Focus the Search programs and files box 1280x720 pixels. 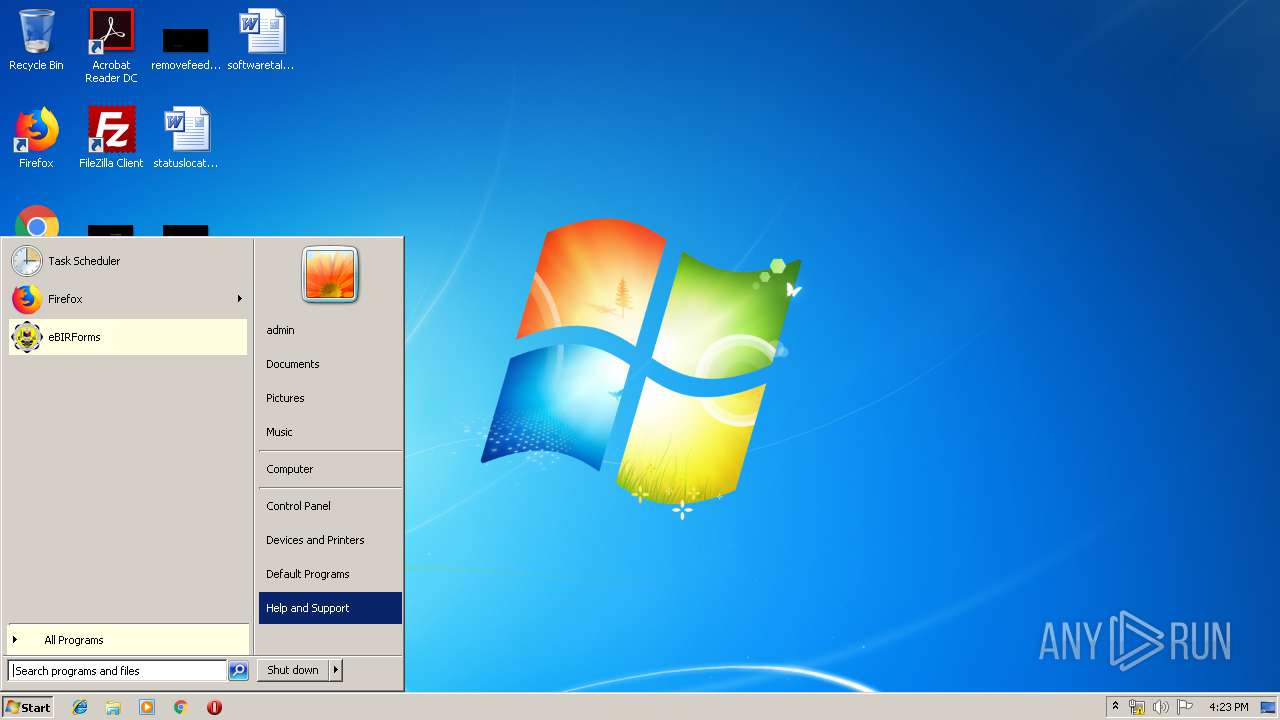pyautogui.click(x=117, y=671)
